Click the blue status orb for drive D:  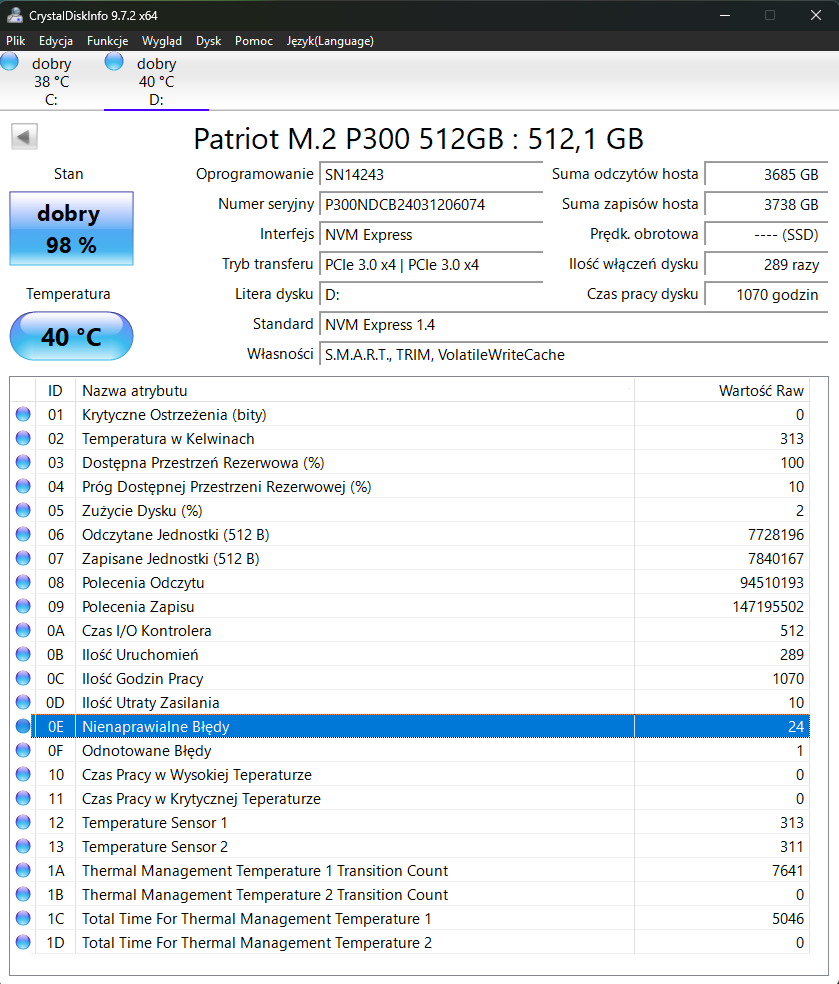(x=115, y=62)
